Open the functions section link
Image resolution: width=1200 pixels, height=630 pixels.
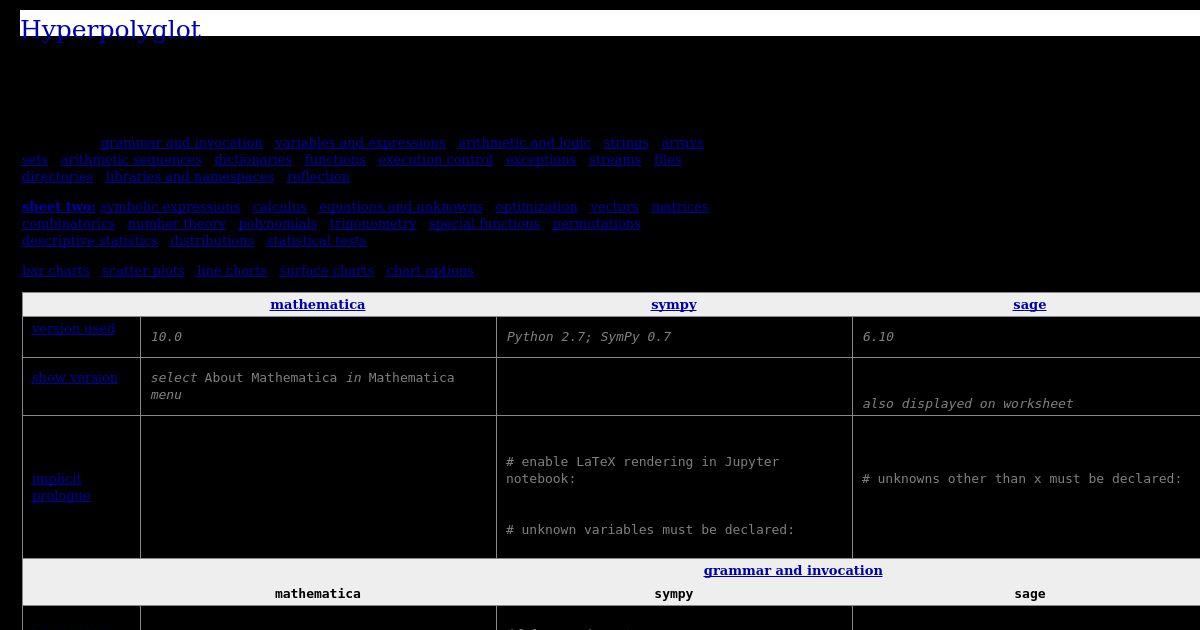tap(335, 160)
